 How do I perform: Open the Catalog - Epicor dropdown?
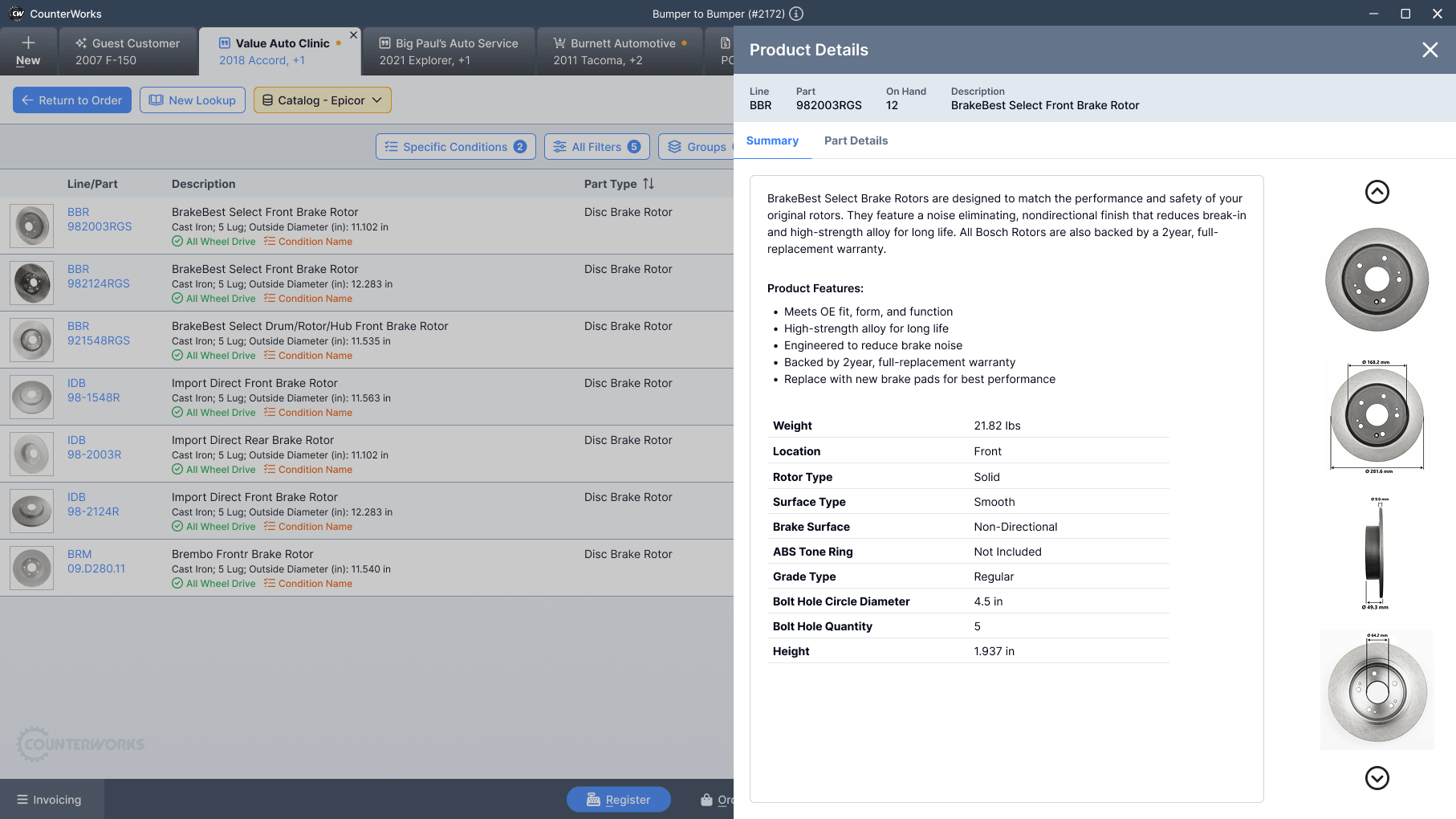[x=322, y=100]
